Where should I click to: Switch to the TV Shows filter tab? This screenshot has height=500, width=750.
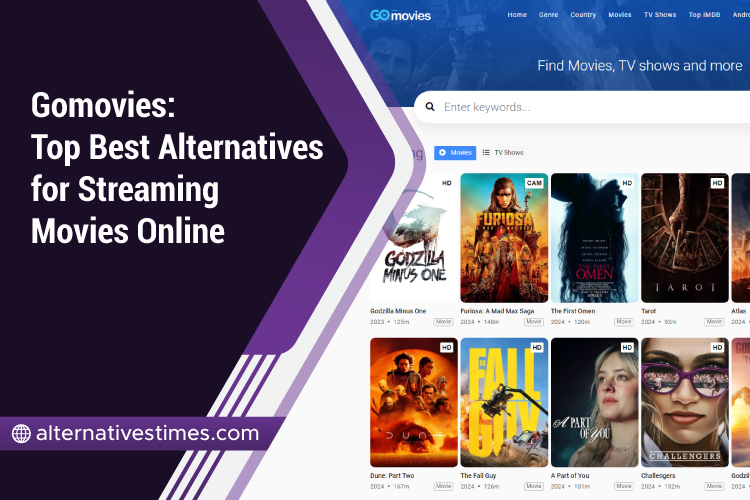coord(503,153)
